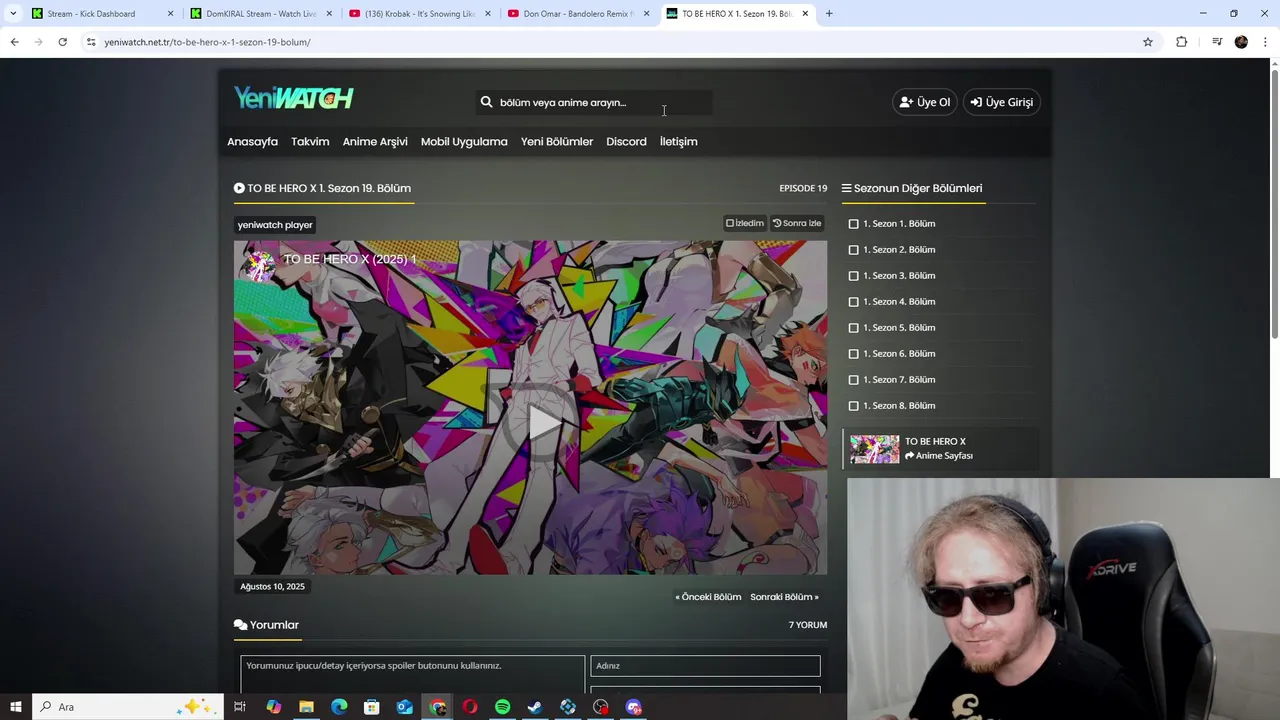This screenshot has height=720, width=1280.
Task: Click the search magnifier icon
Action: [487, 102]
